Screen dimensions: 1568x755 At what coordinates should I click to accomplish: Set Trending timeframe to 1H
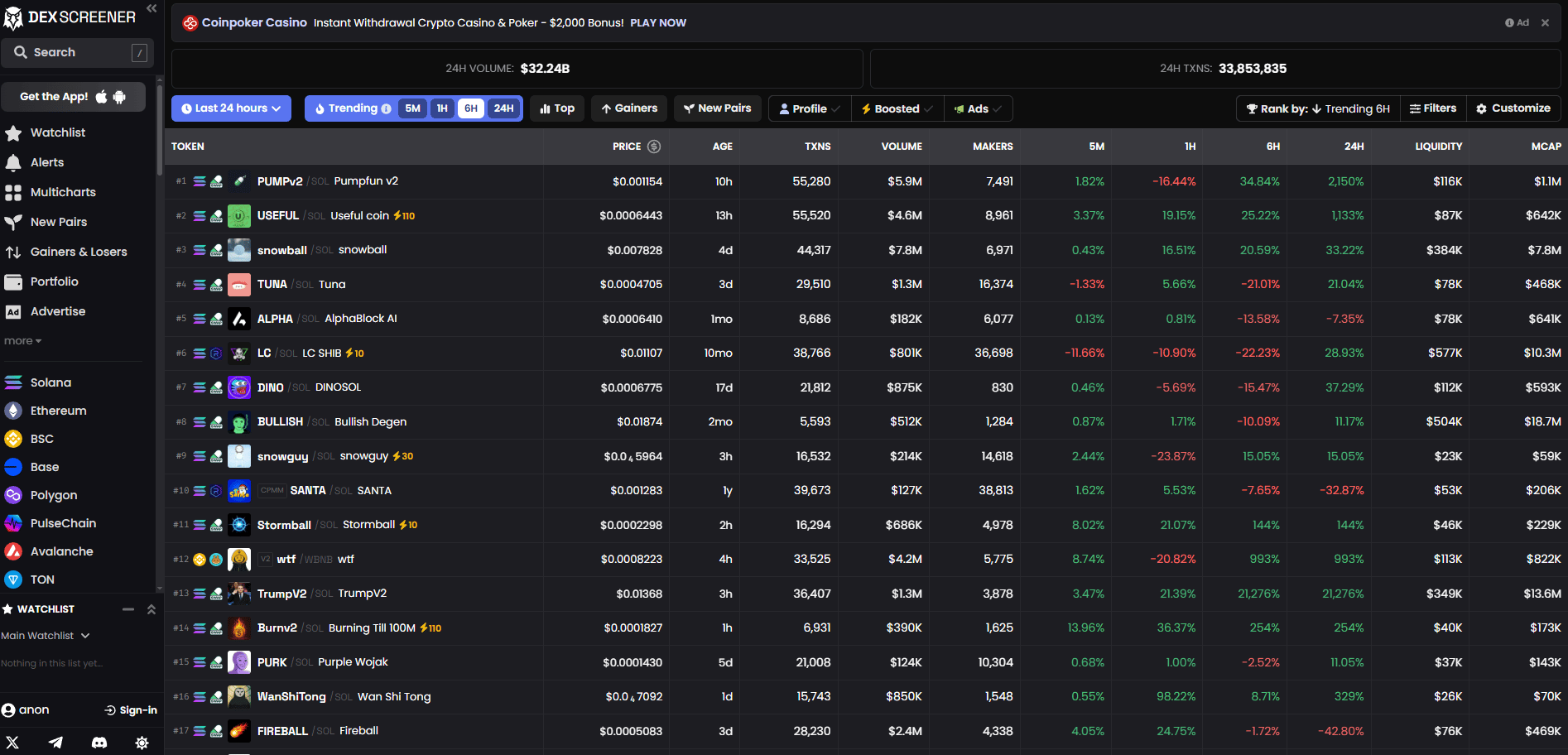(x=442, y=108)
